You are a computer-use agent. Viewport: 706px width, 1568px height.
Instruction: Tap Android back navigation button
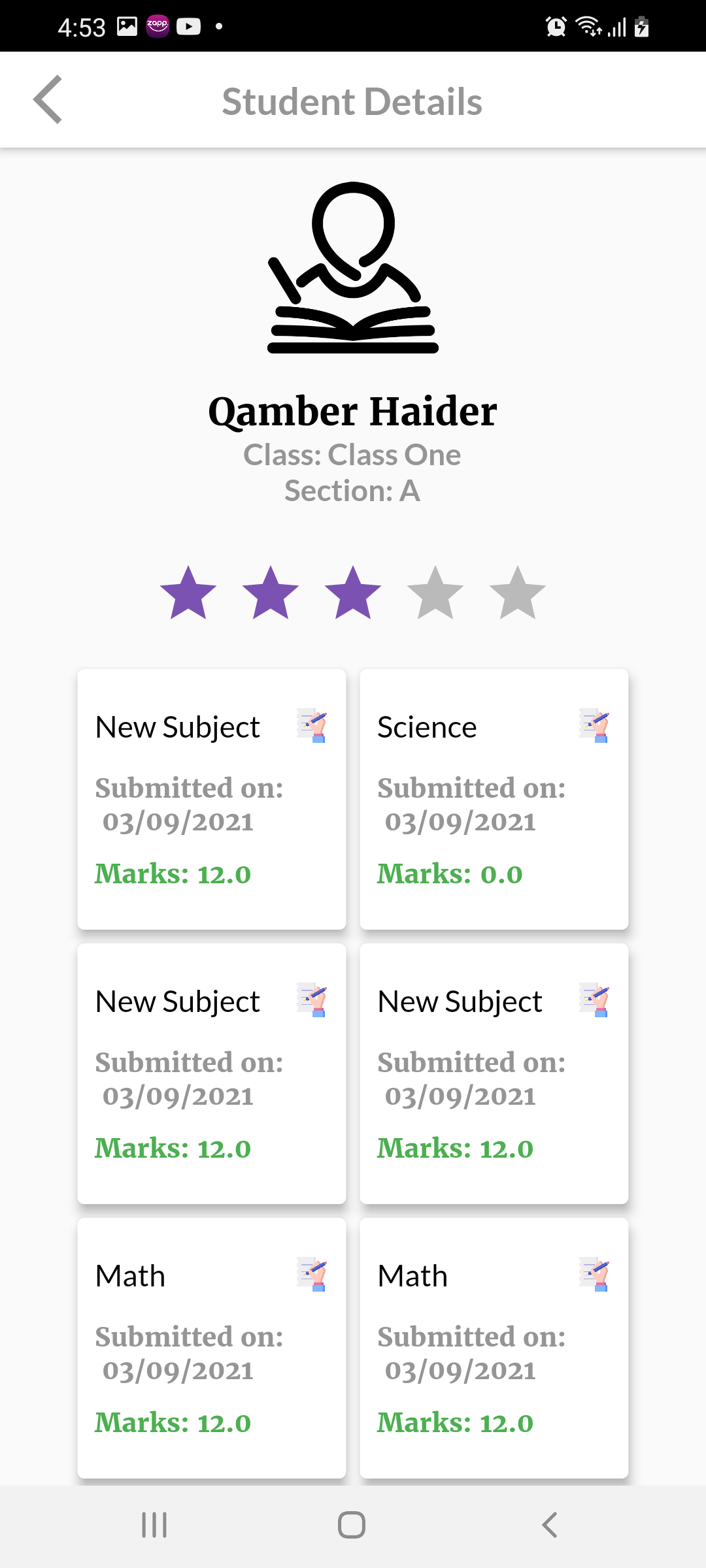click(550, 1525)
